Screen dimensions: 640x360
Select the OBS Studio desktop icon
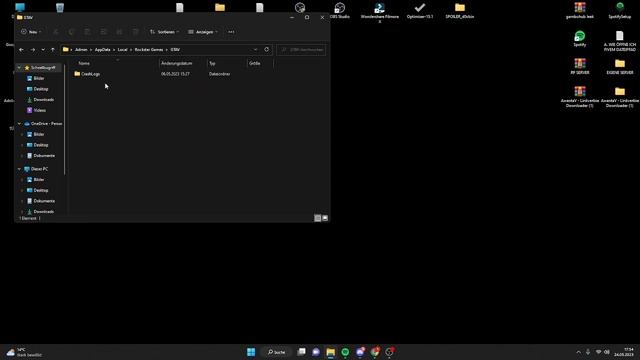tap(340, 11)
